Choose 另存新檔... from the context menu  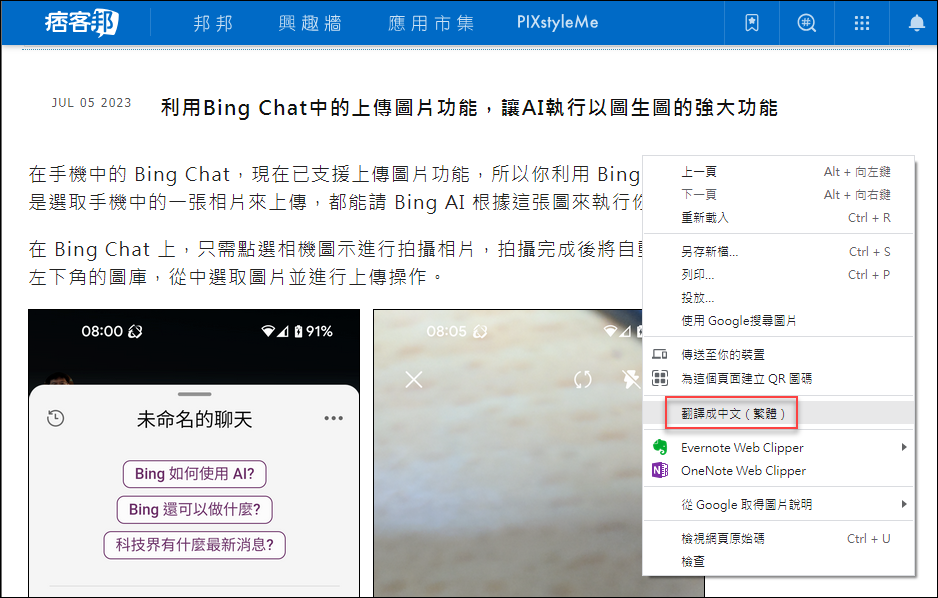779,252
